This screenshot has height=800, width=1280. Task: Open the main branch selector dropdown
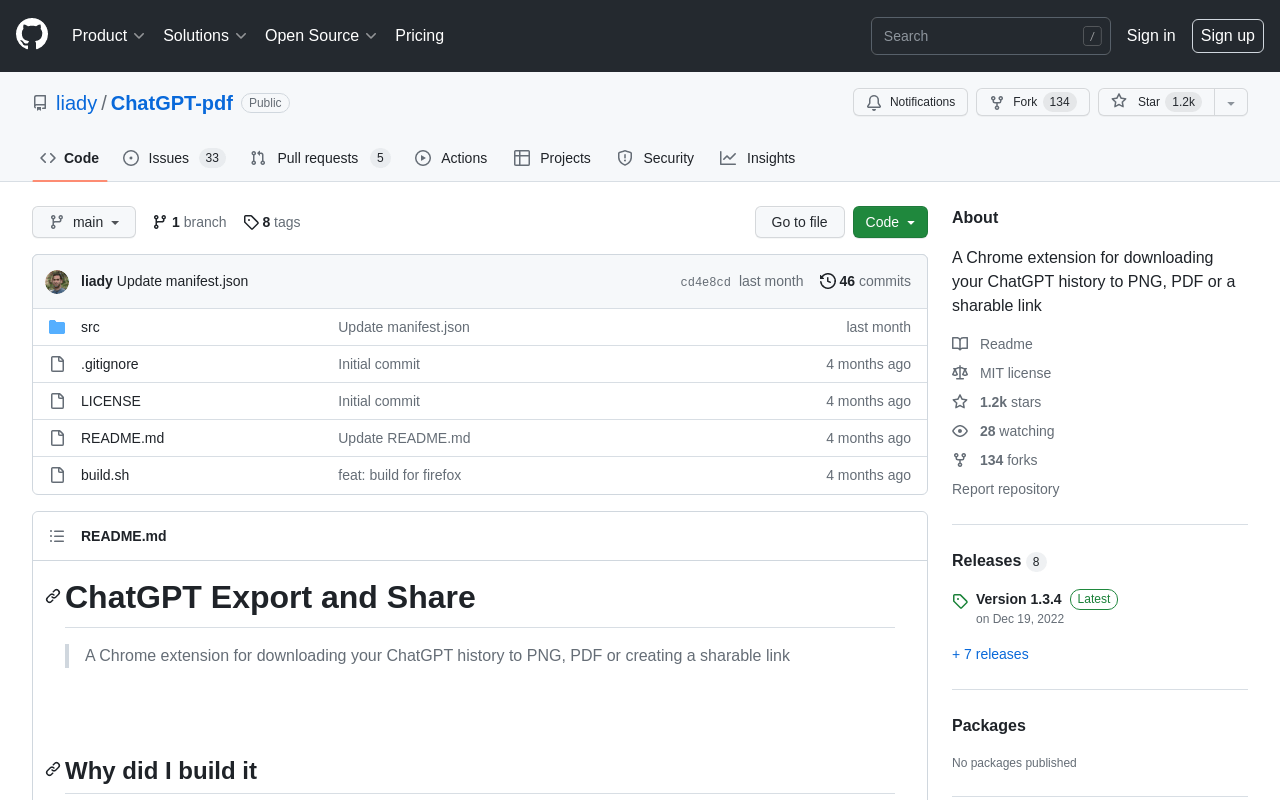84,222
